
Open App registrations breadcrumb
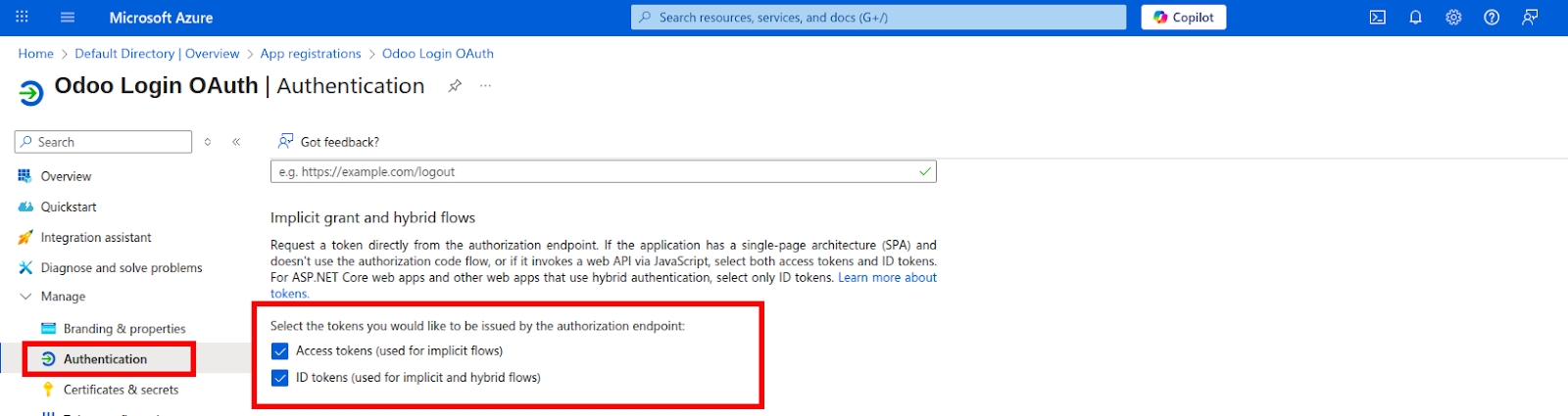[311, 54]
